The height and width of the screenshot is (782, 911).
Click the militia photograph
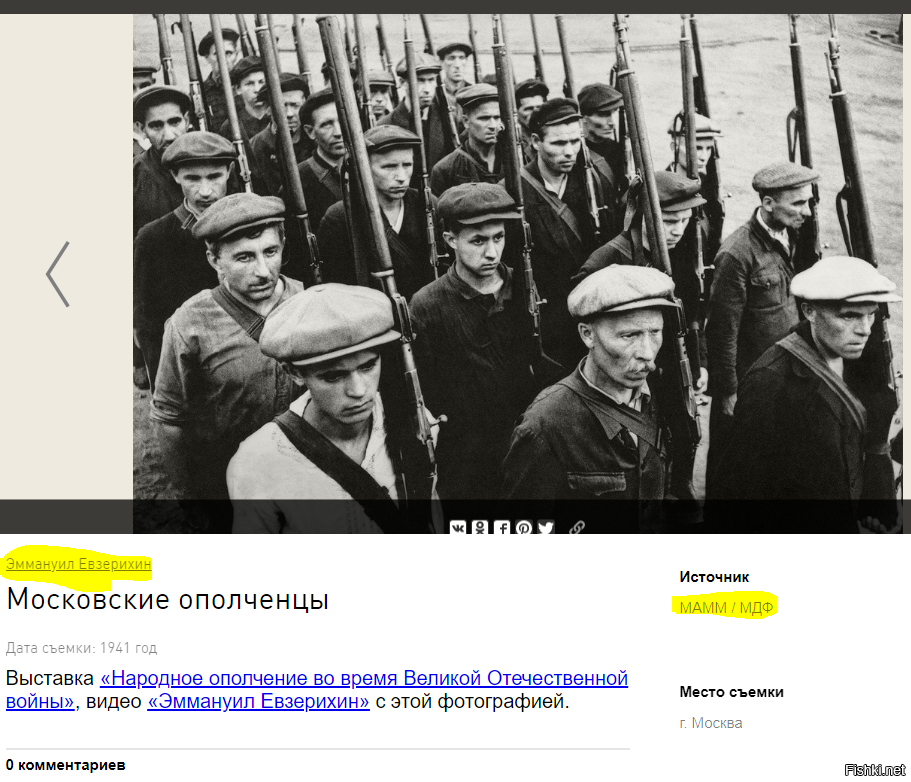[518, 273]
